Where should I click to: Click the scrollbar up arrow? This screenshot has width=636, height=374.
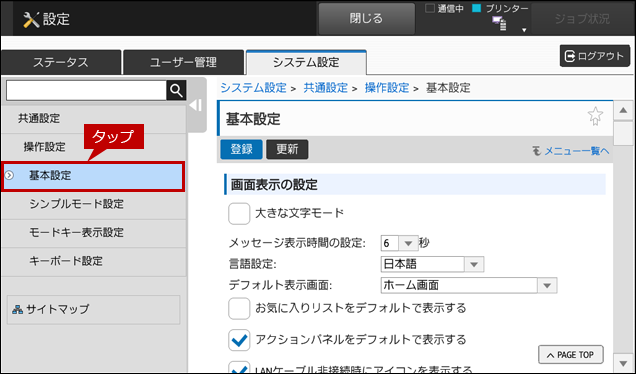[623, 111]
